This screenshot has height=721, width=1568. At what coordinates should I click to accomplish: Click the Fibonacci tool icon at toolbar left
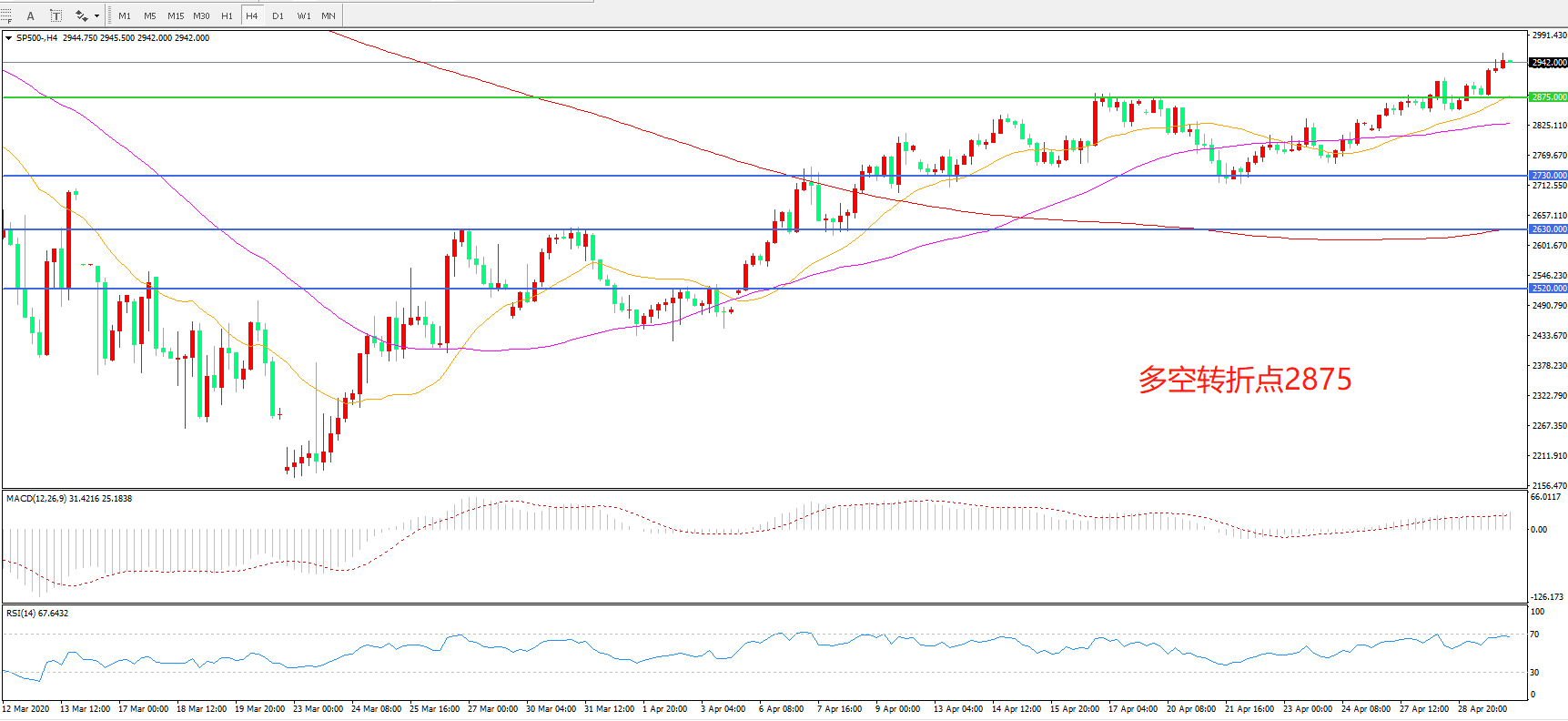[x=6, y=15]
